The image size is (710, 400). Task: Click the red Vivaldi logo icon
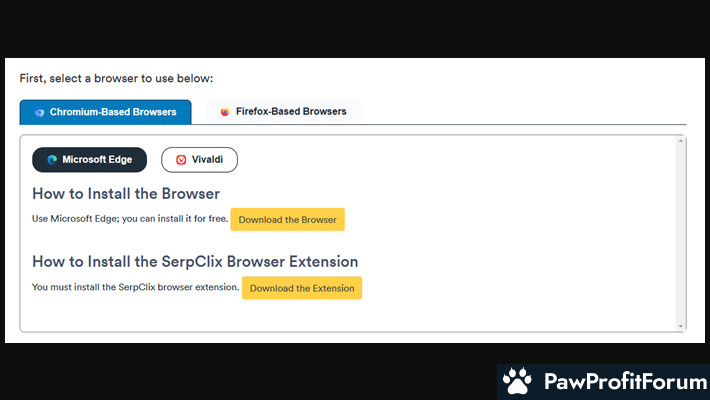[x=181, y=159]
